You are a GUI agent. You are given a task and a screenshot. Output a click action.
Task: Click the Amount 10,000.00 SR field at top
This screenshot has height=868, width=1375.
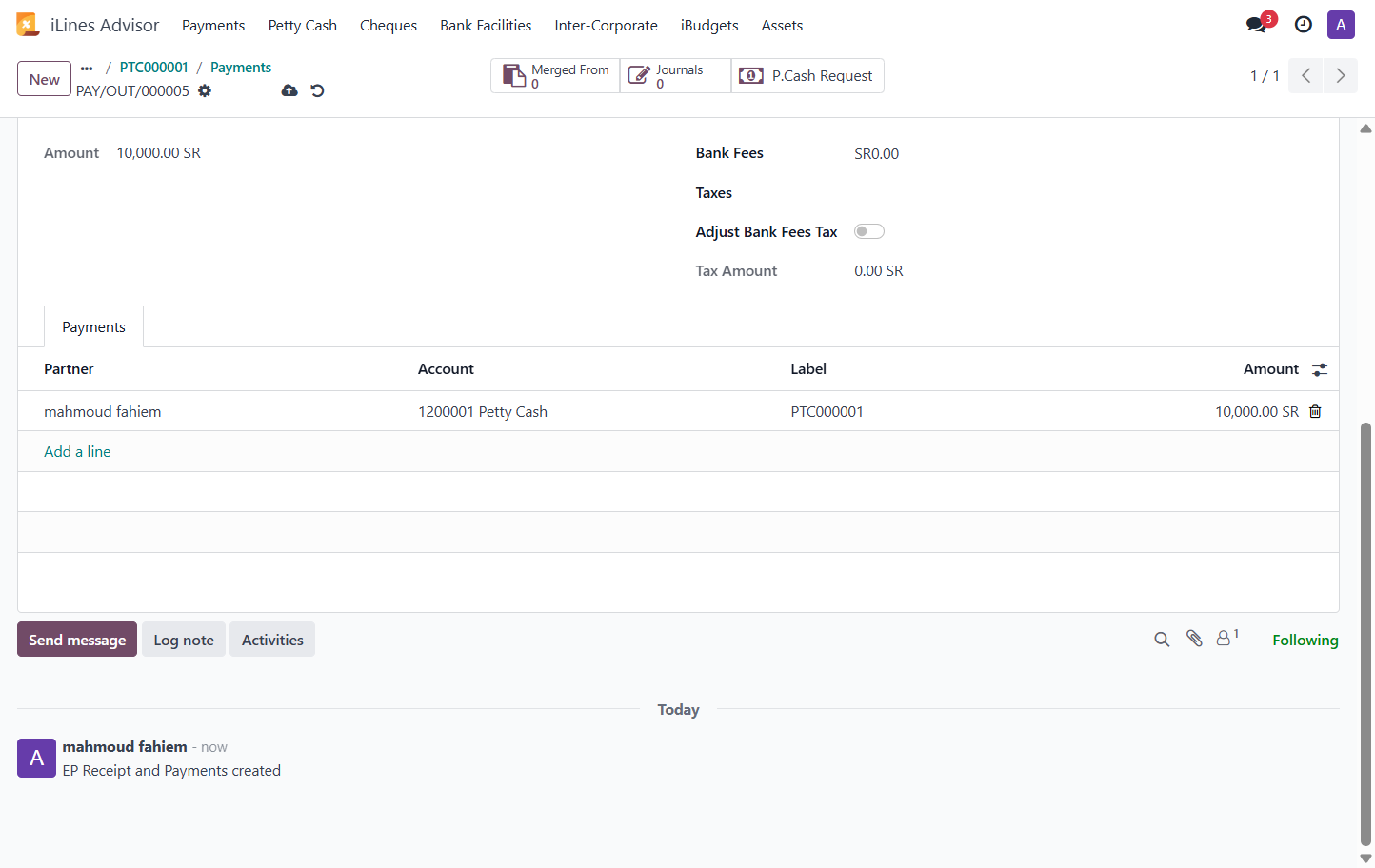pos(159,152)
